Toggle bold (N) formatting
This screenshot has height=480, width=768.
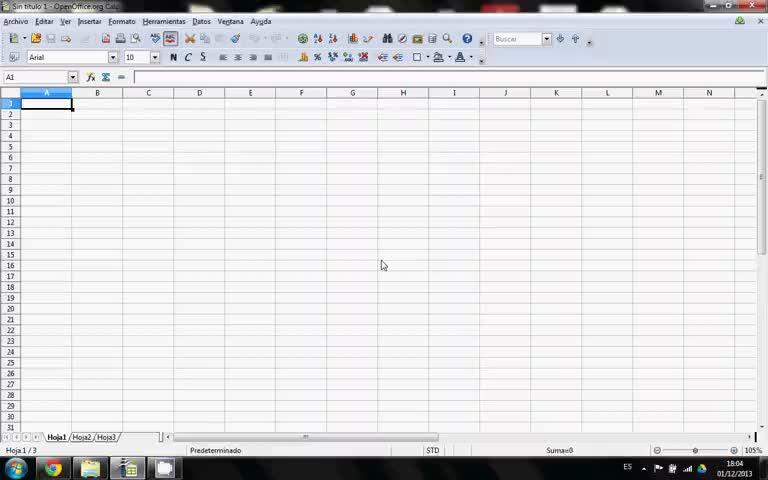[x=173, y=57]
